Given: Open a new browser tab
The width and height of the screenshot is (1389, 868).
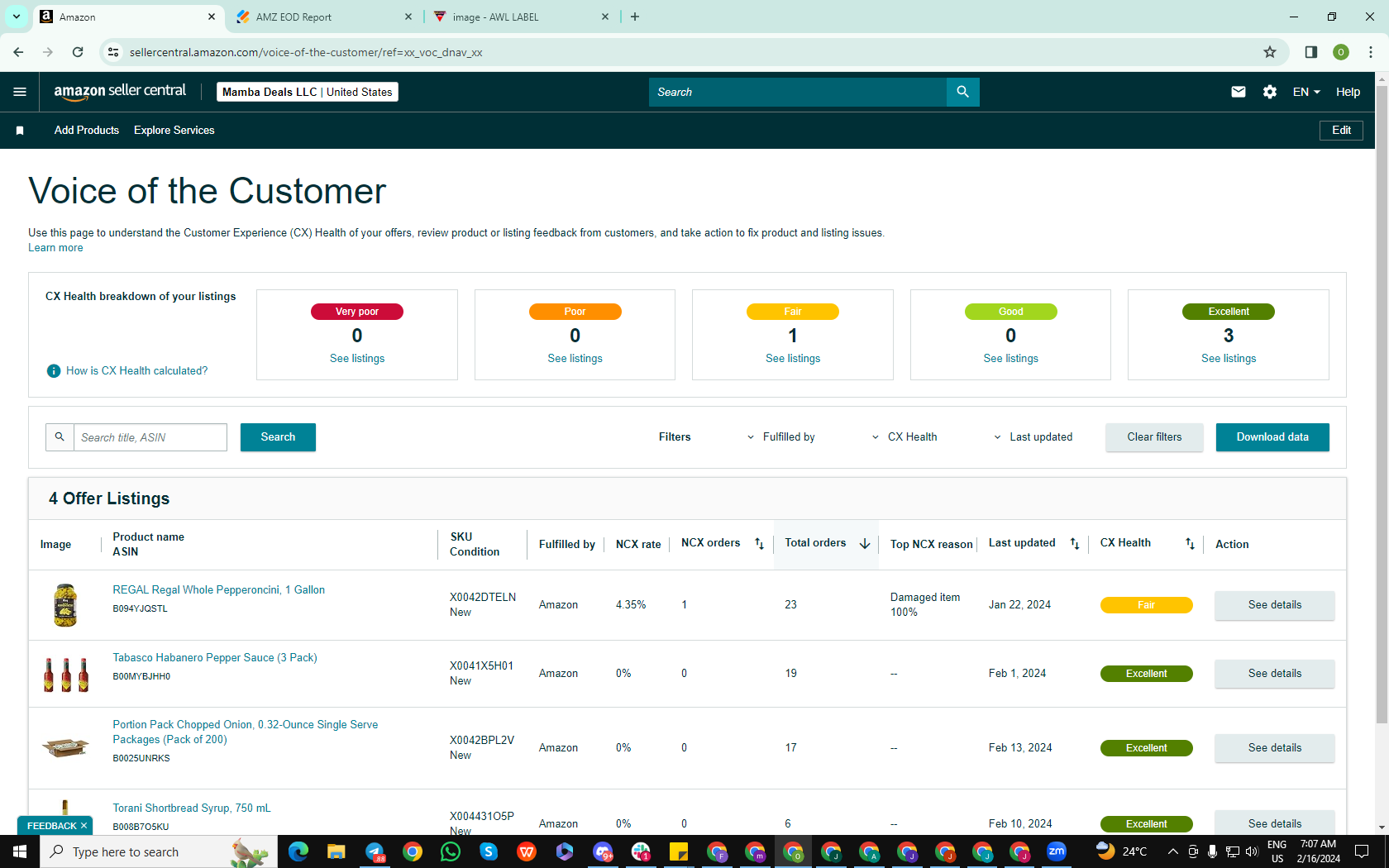Looking at the screenshot, I should pos(635,17).
